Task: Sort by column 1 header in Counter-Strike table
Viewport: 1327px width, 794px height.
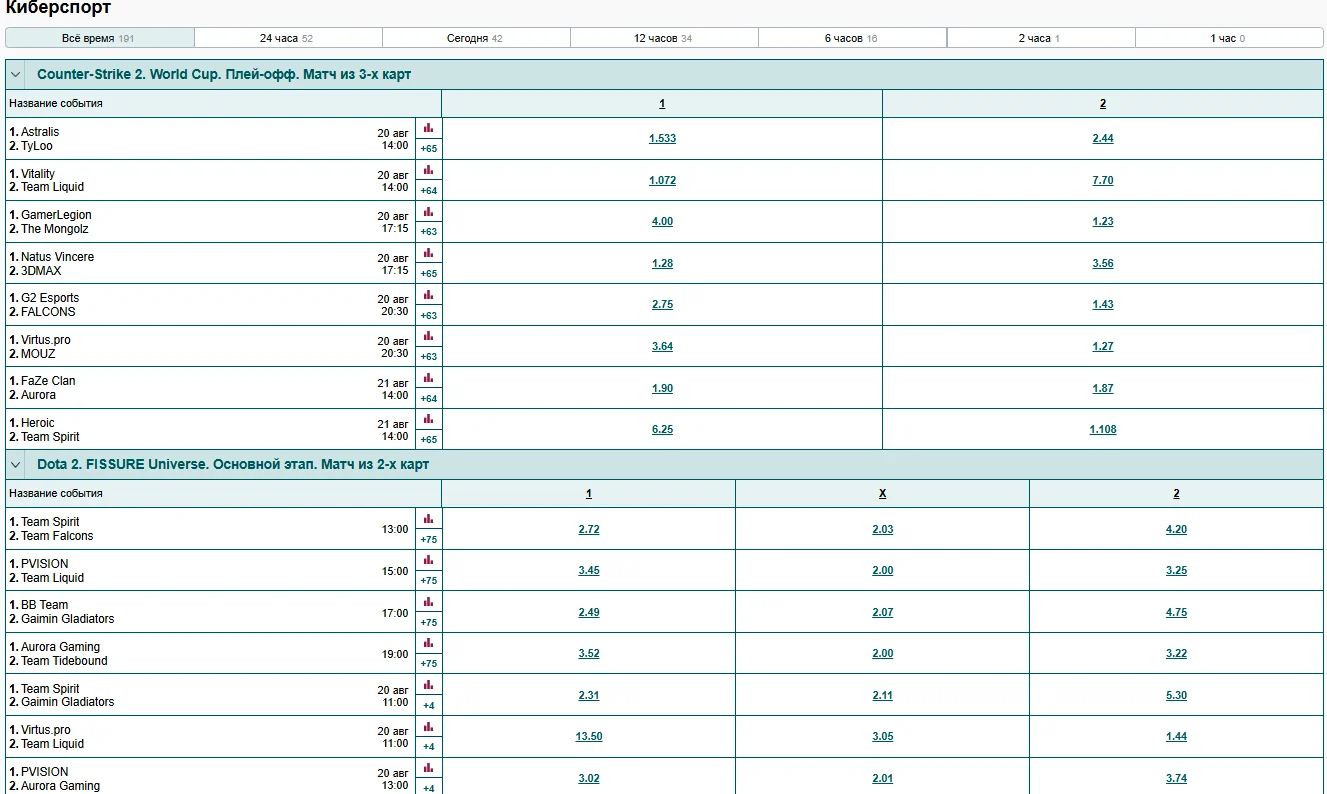Action: click(662, 104)
